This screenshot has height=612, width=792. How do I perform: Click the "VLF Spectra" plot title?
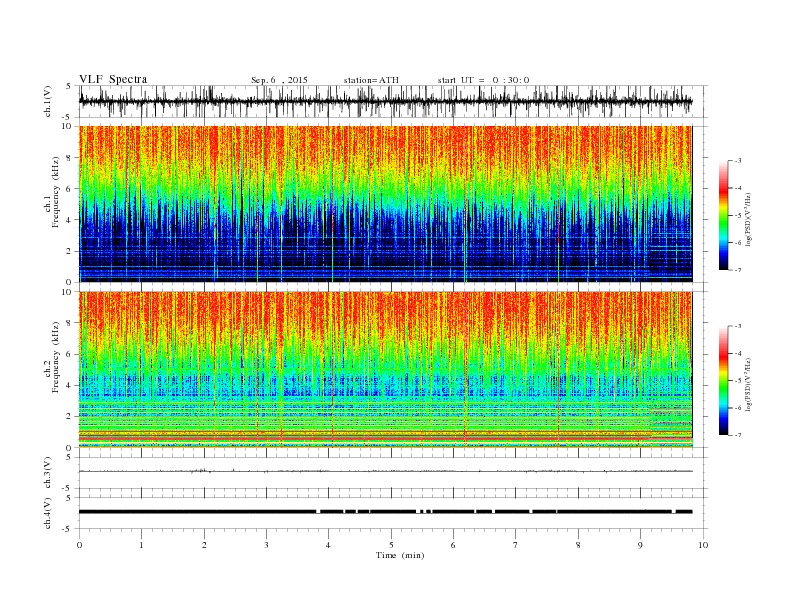[113, 79]
